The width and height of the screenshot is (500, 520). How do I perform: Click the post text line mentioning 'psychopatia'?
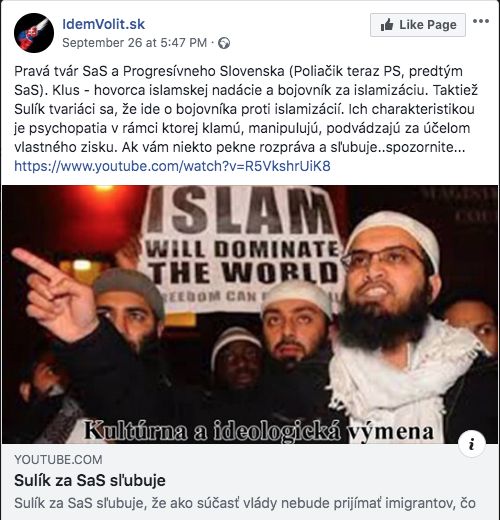242,128
